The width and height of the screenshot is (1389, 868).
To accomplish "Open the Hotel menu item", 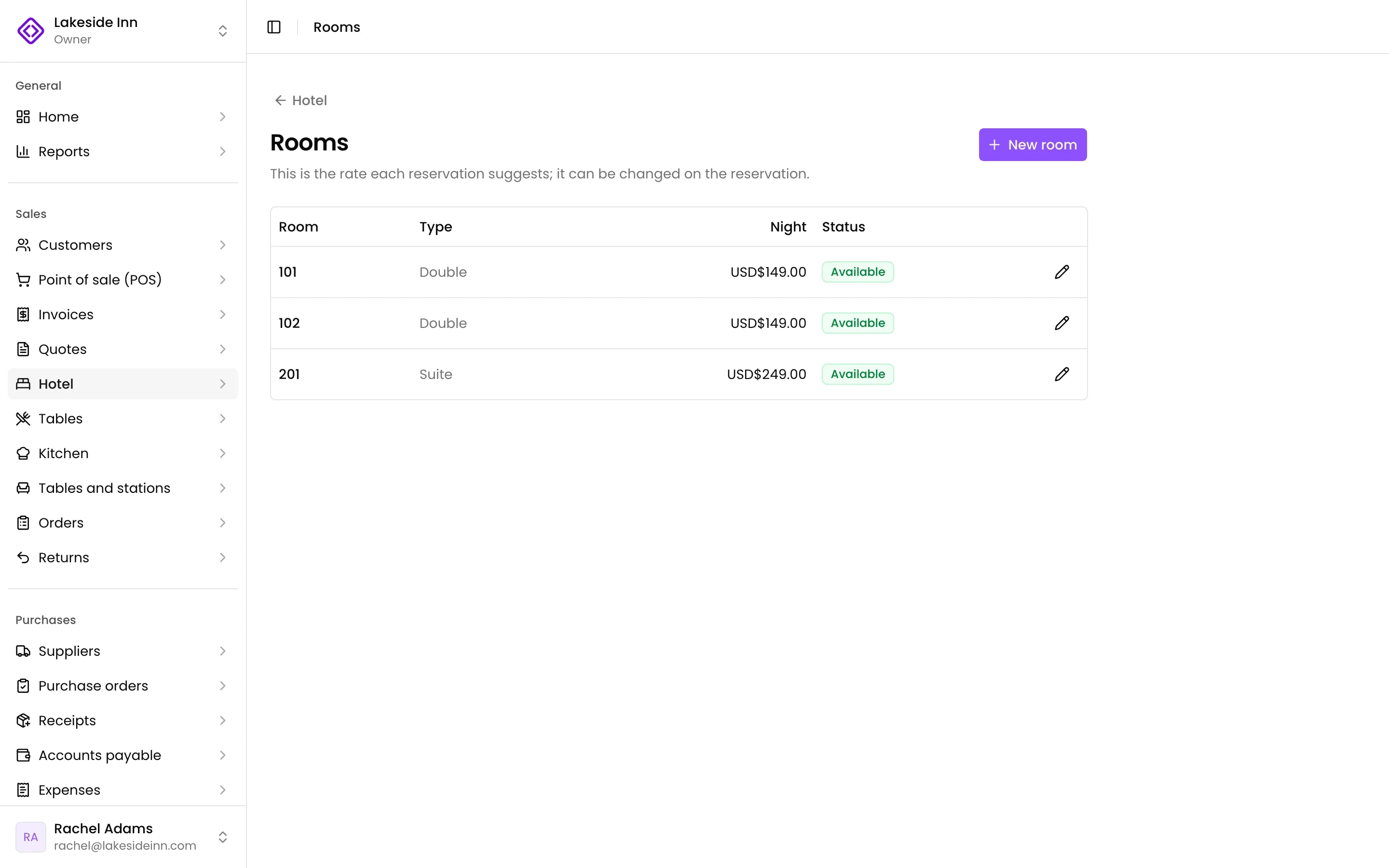I will [123, 384].
